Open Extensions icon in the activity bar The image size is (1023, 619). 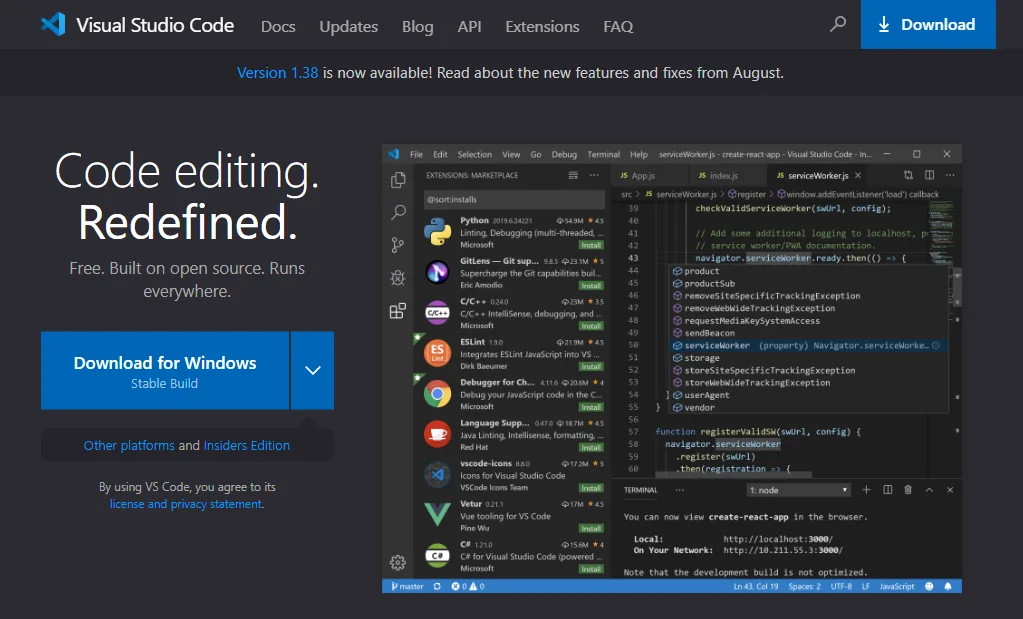pos(398,310)
